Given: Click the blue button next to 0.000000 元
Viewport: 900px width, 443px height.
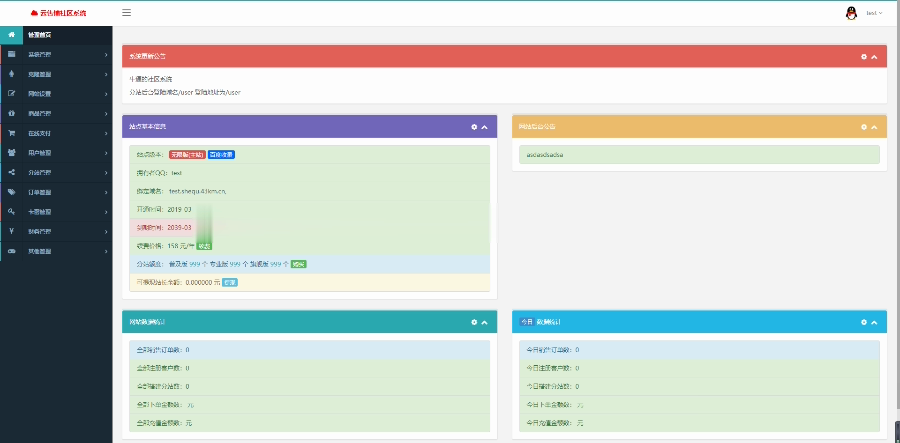Looking at the screenshot, I should coord(230,282).
